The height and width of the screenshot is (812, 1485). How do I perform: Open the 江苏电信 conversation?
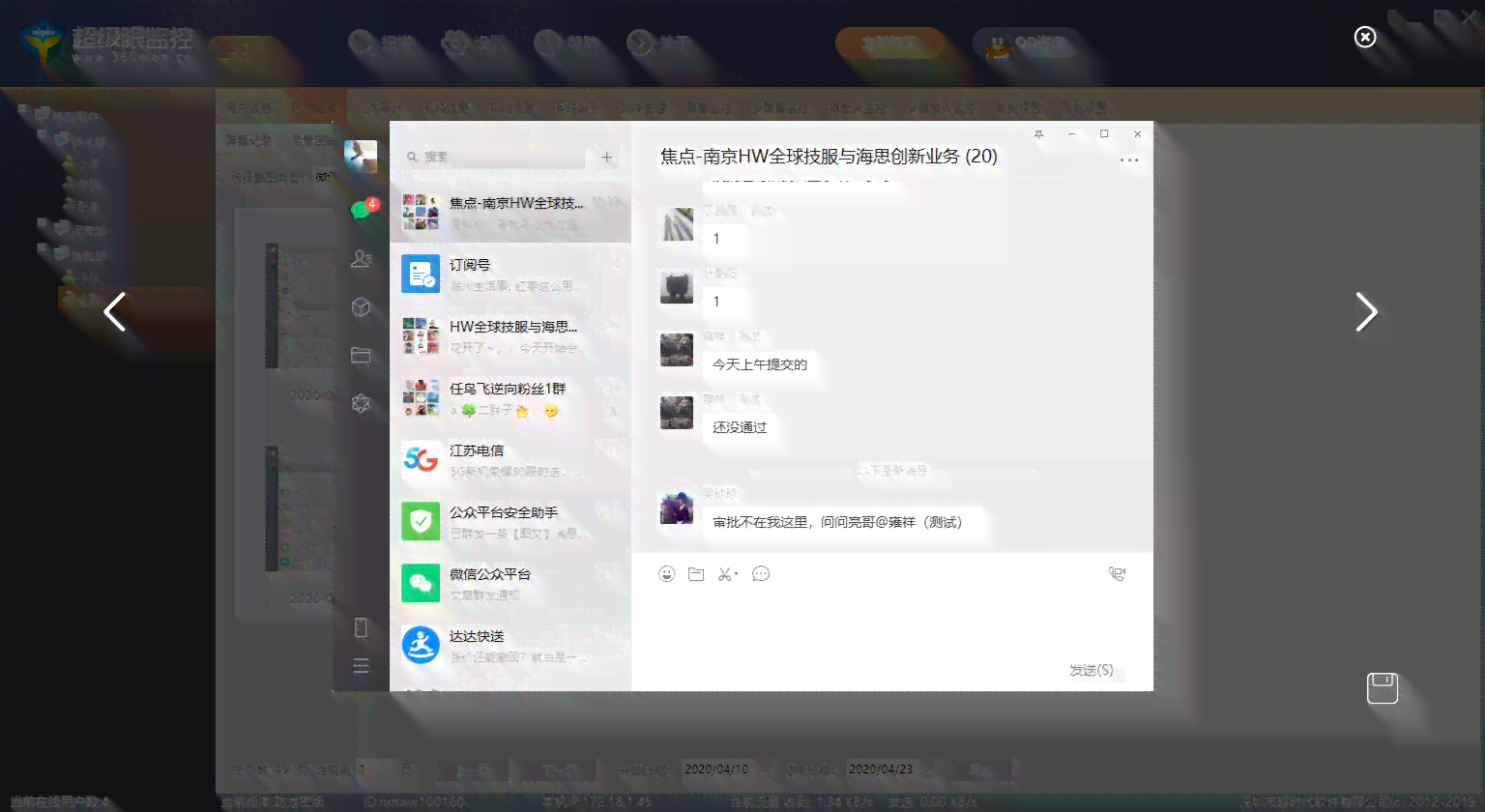[510, 459]
